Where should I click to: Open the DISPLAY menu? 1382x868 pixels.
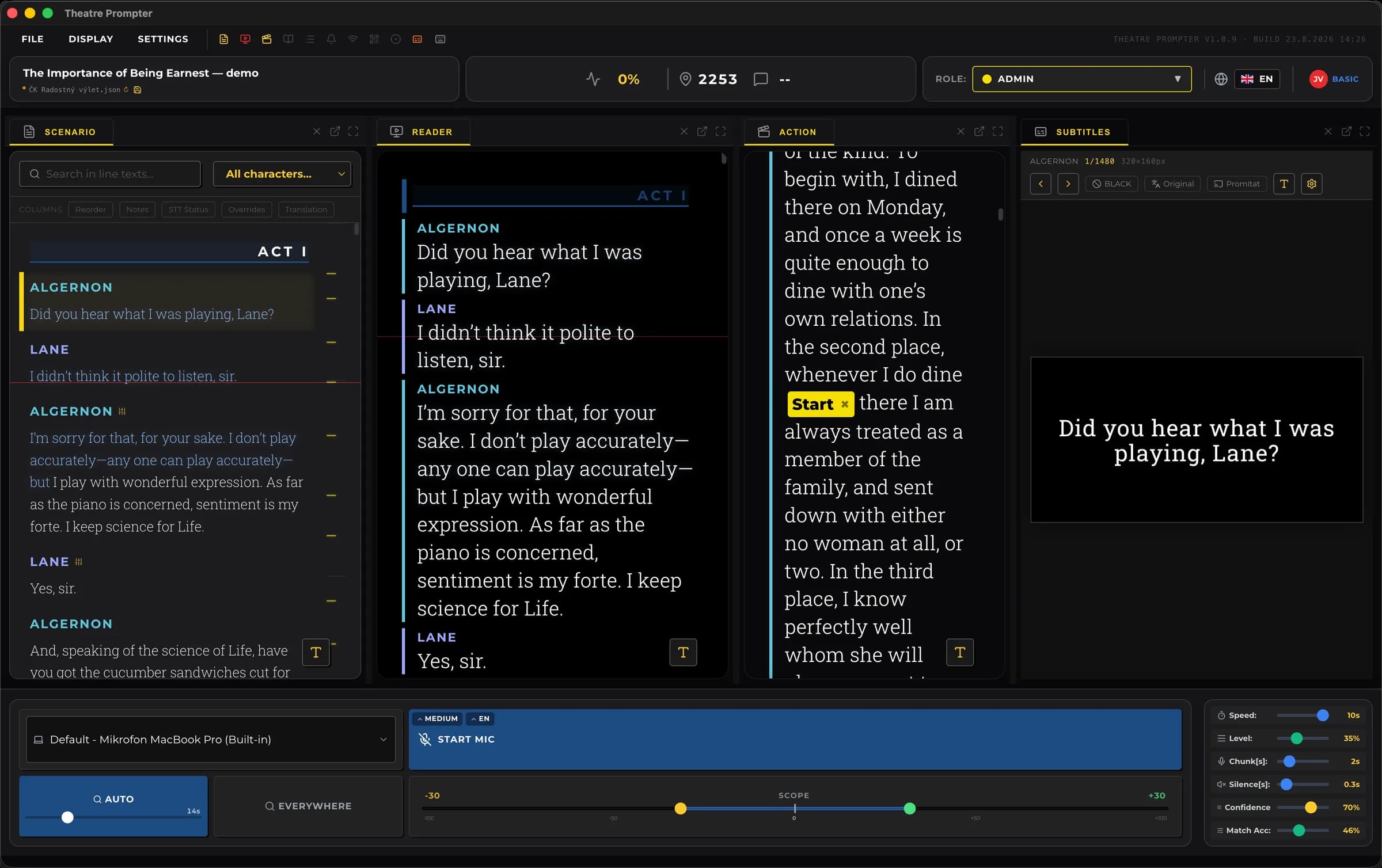tap(91, 39)
